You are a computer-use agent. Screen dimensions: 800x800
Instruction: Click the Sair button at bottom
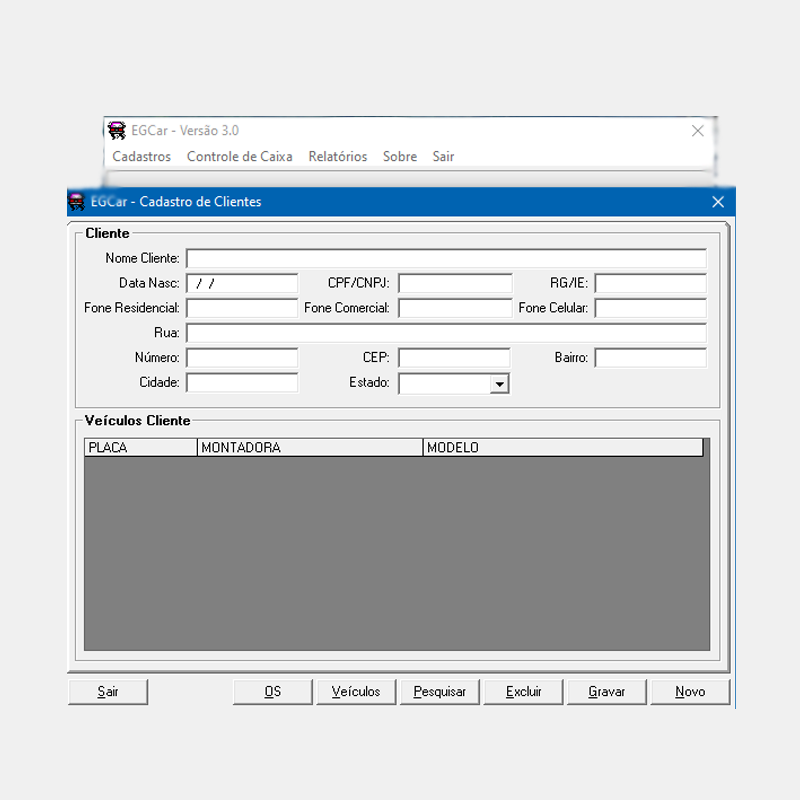tap(108, 692)
